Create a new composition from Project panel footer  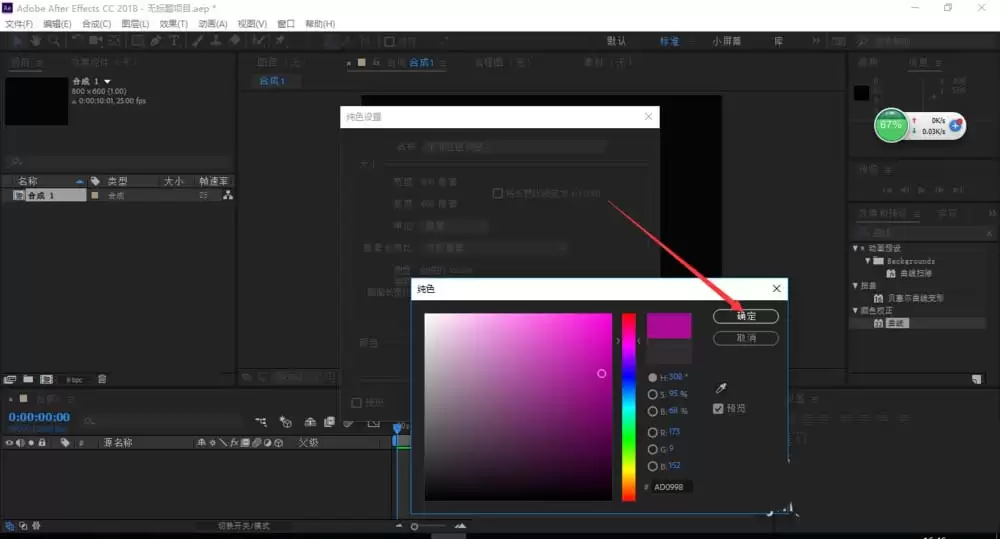tap(47, 379)
